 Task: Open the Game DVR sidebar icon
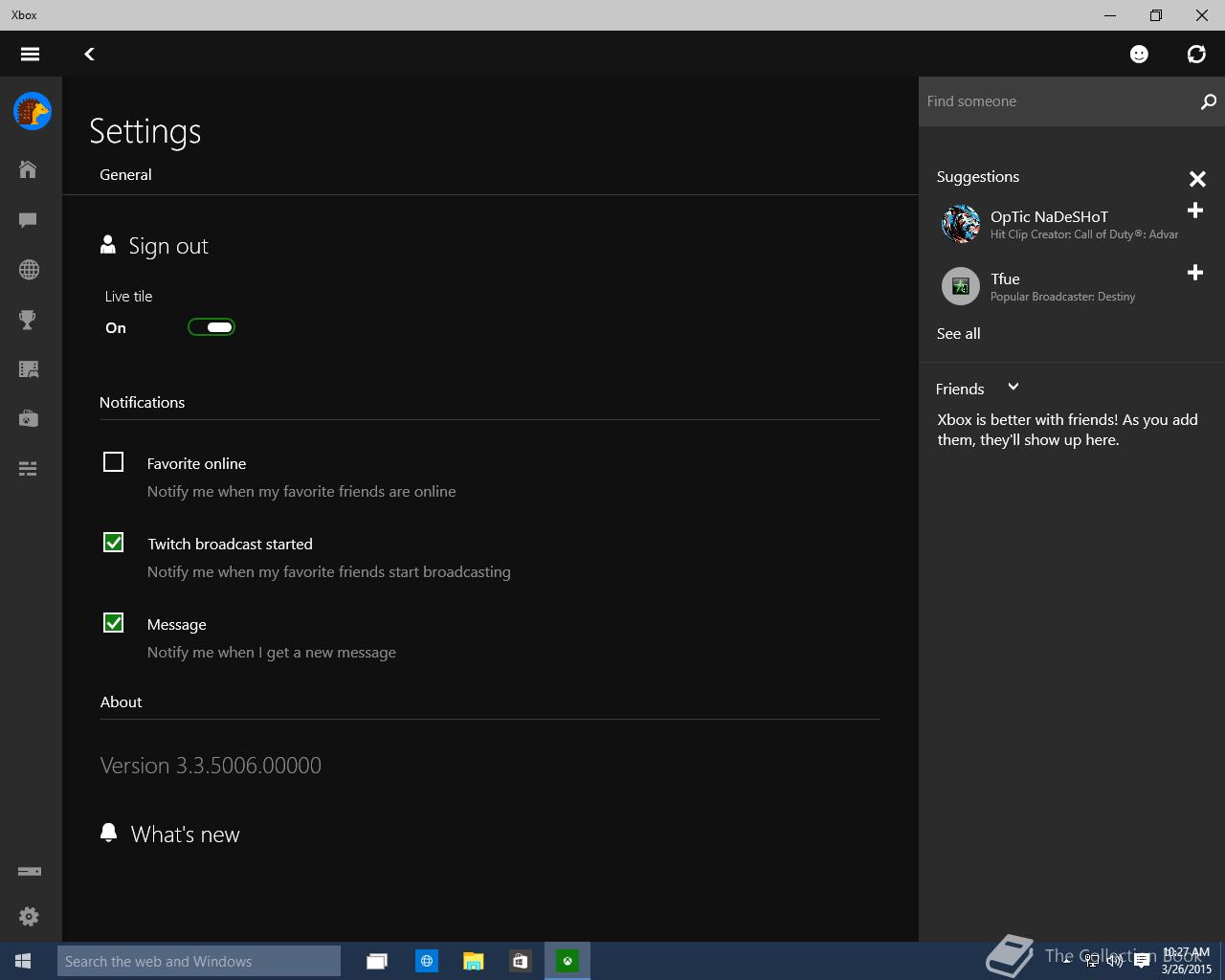(28, 369)
